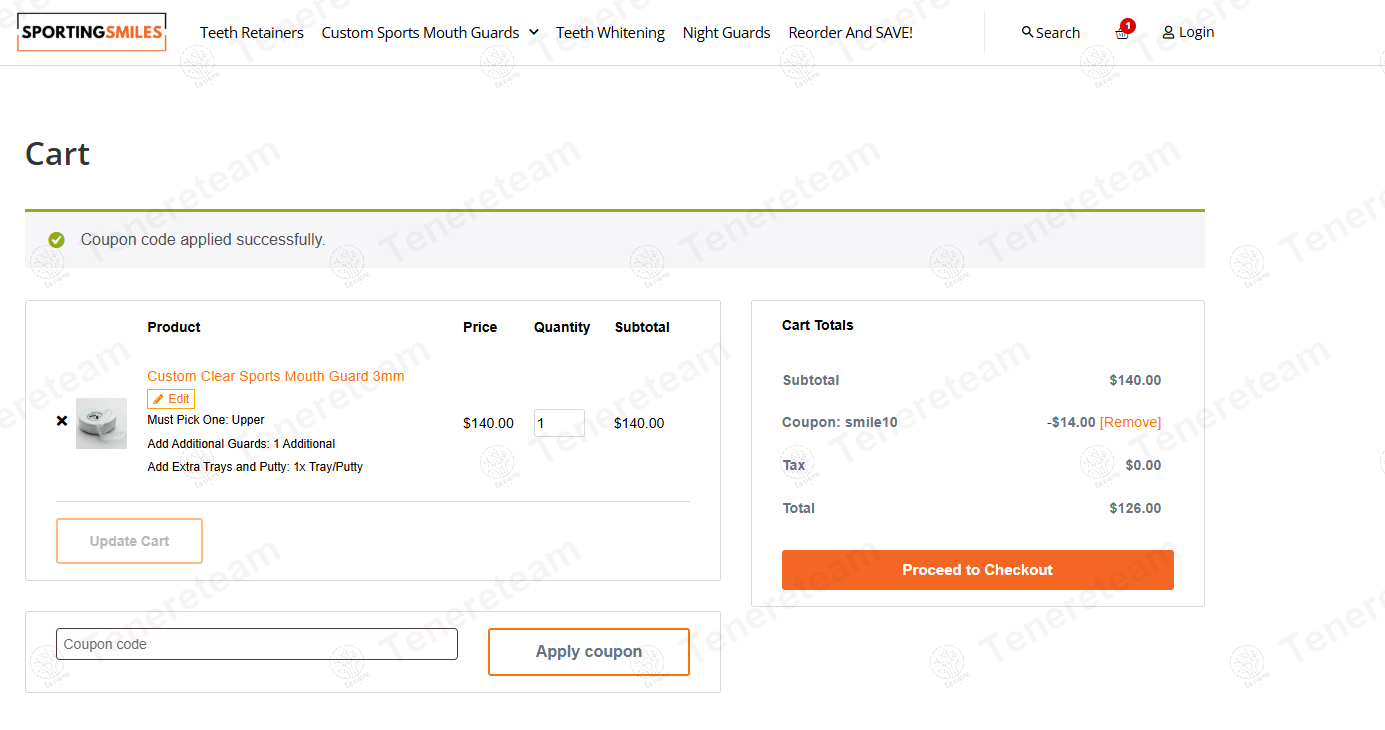This screenshot has width=1385, height=730.
Task: Go to Teeth Whitening page
Action: tap(610, 33)
